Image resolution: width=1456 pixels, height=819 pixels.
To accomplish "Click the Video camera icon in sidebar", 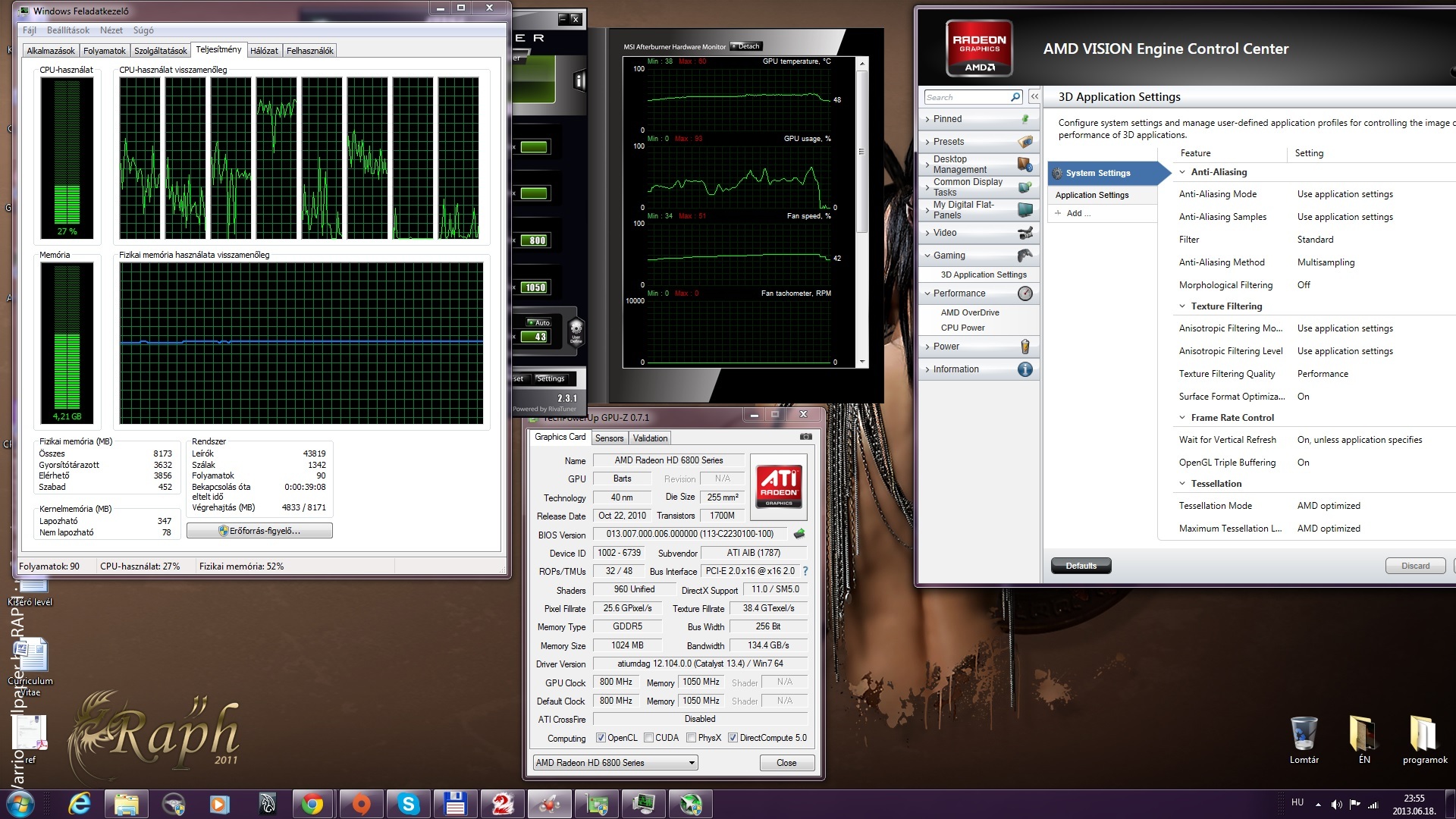I will click(x=1025, y=233).
